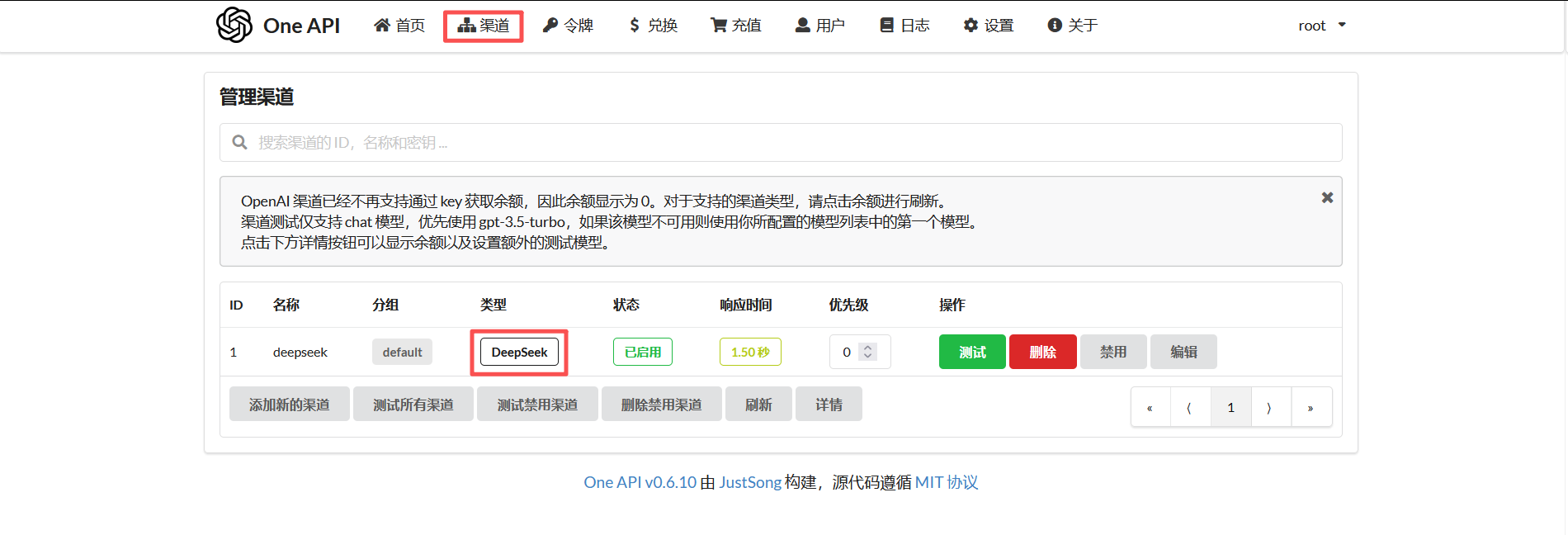This screenshot has width=1568, height=535.
Task: Increase priority with the up stepper arrow
Action: click(x=867, y=347)
